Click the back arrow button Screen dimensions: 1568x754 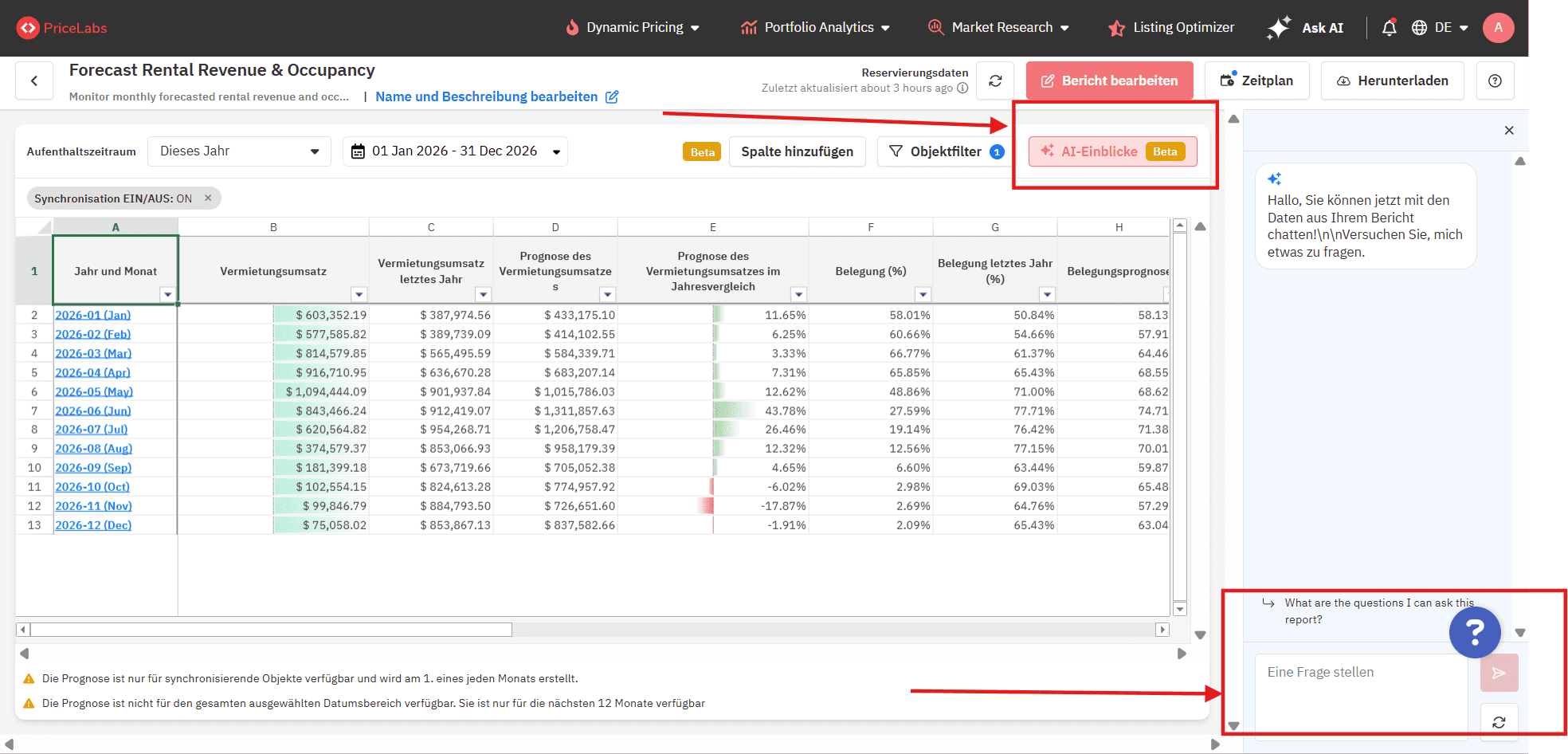tap(34, 81)
